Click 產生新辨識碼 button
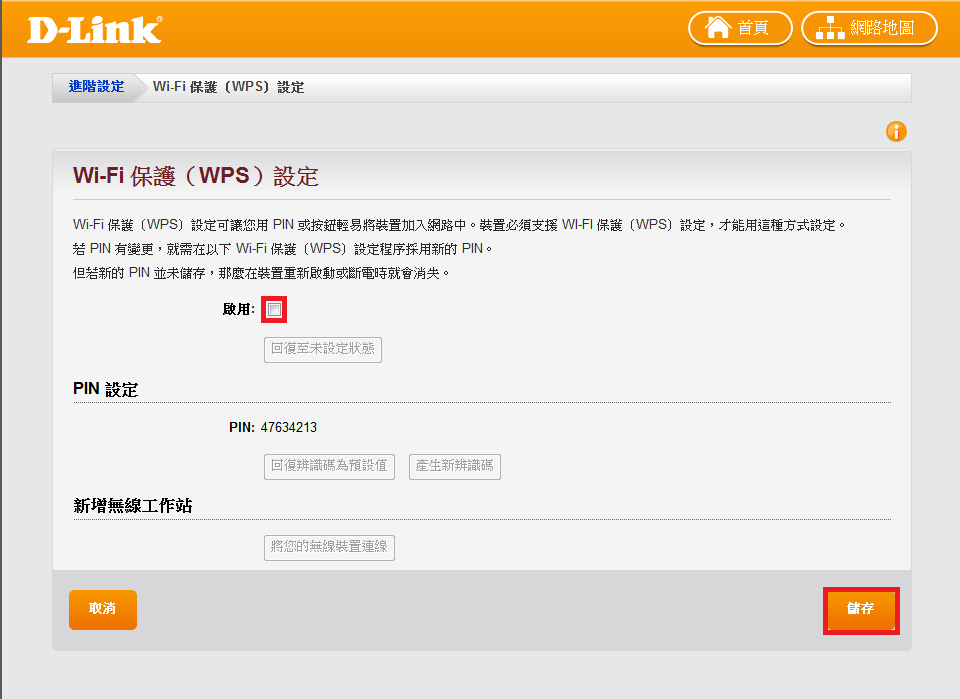This screenshot has width=960, height=699. (x=455, y=466)
